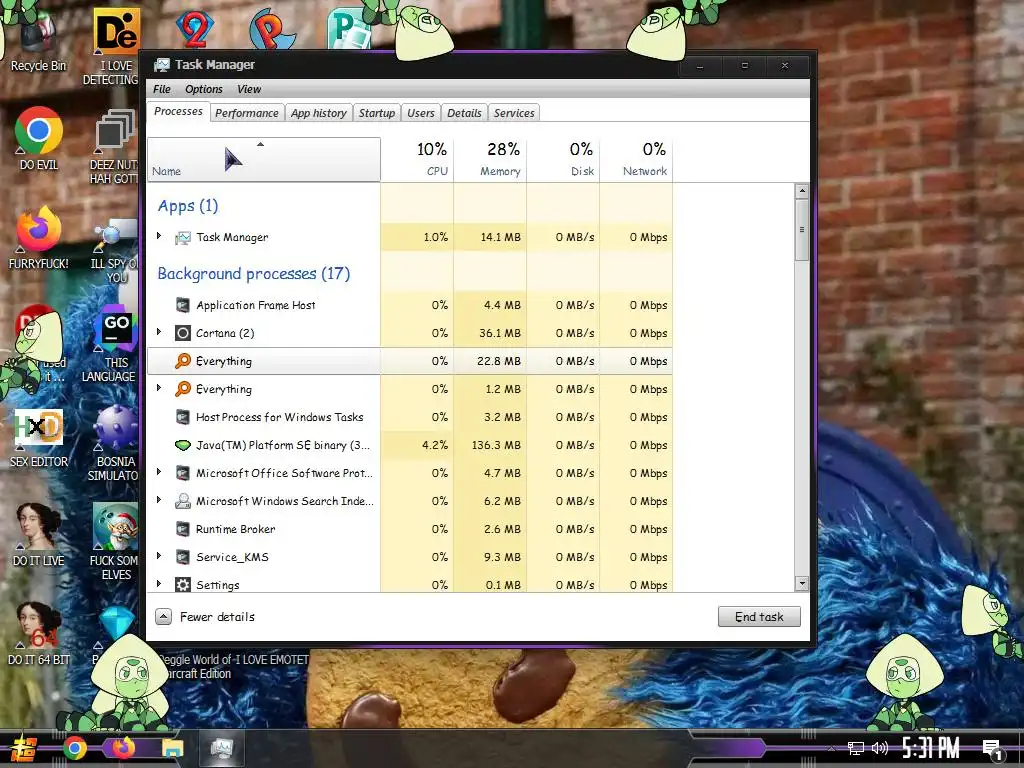Switch to the Startup tab
The height and width of the screenshot is (768, 1024).
click(x=377, y=113)
